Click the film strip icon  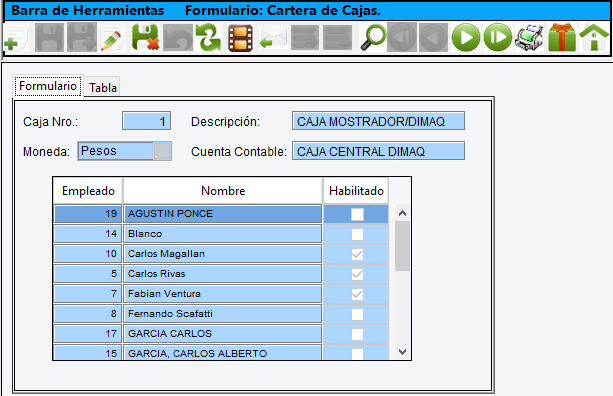coord(240,38)
